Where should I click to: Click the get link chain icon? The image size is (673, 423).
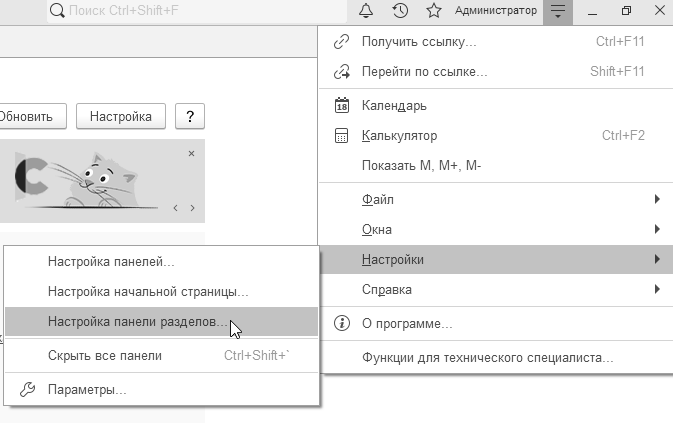point(341,42)
